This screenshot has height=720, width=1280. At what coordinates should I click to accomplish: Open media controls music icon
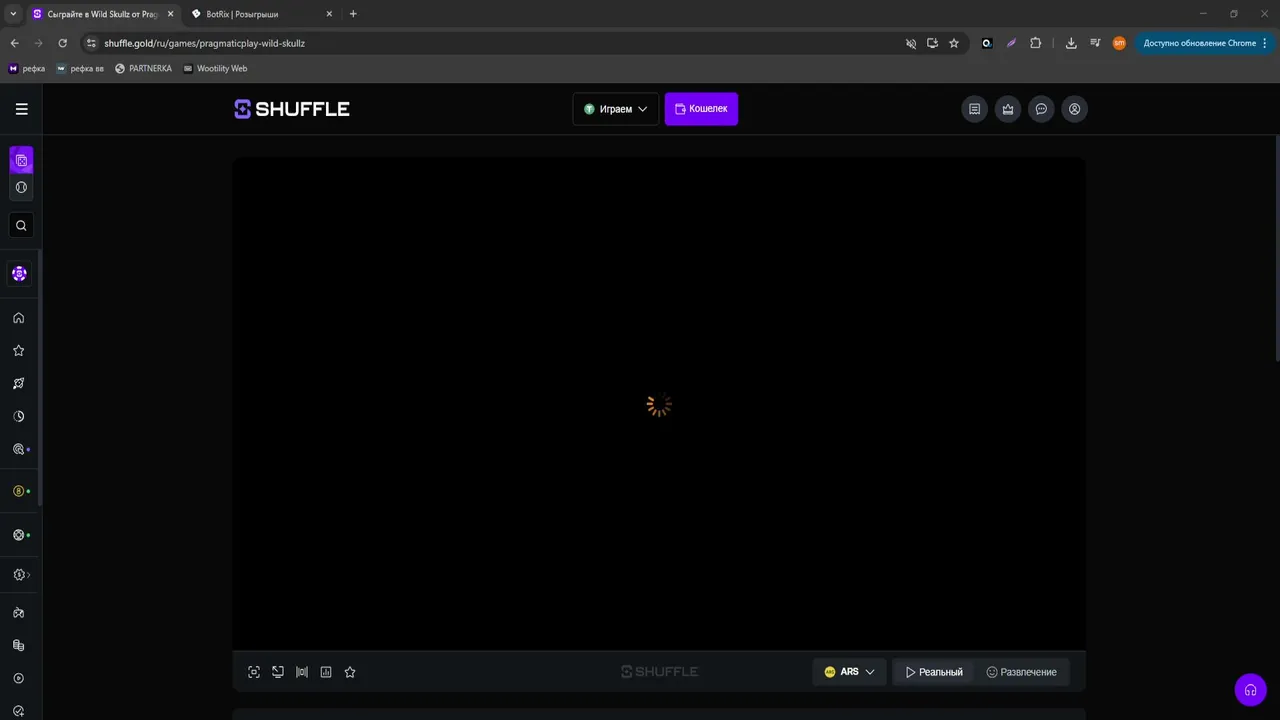point(1095,43)
